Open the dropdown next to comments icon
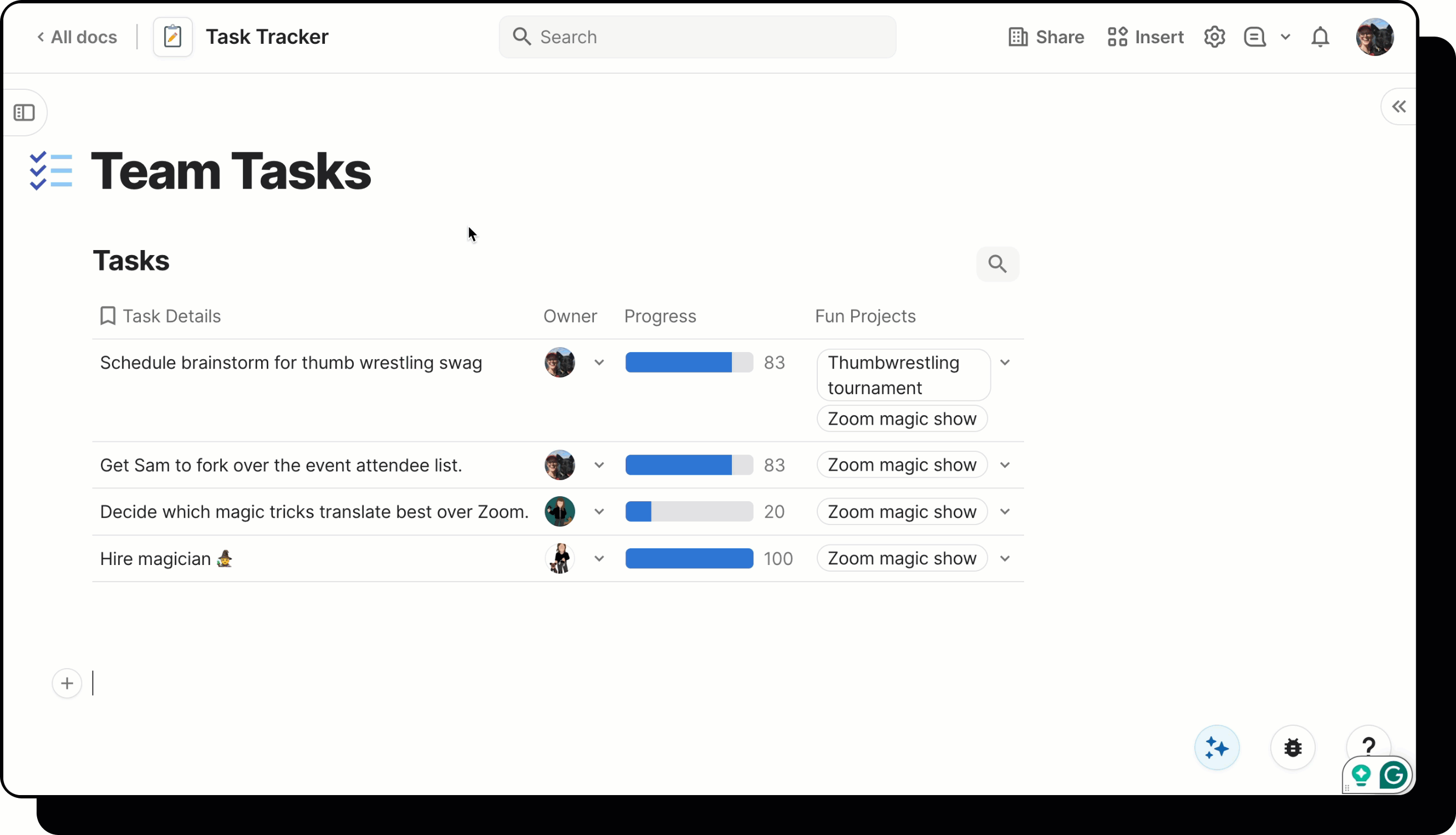Image resolution: width=1456 pixels, height=835 pixels. coord(1285,37)
